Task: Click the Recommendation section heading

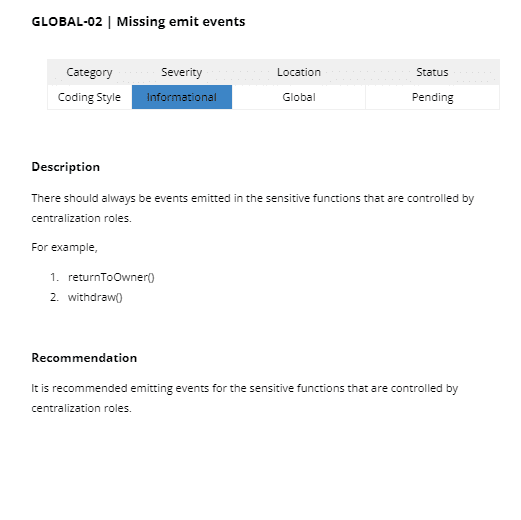Action: pos(84,358)
